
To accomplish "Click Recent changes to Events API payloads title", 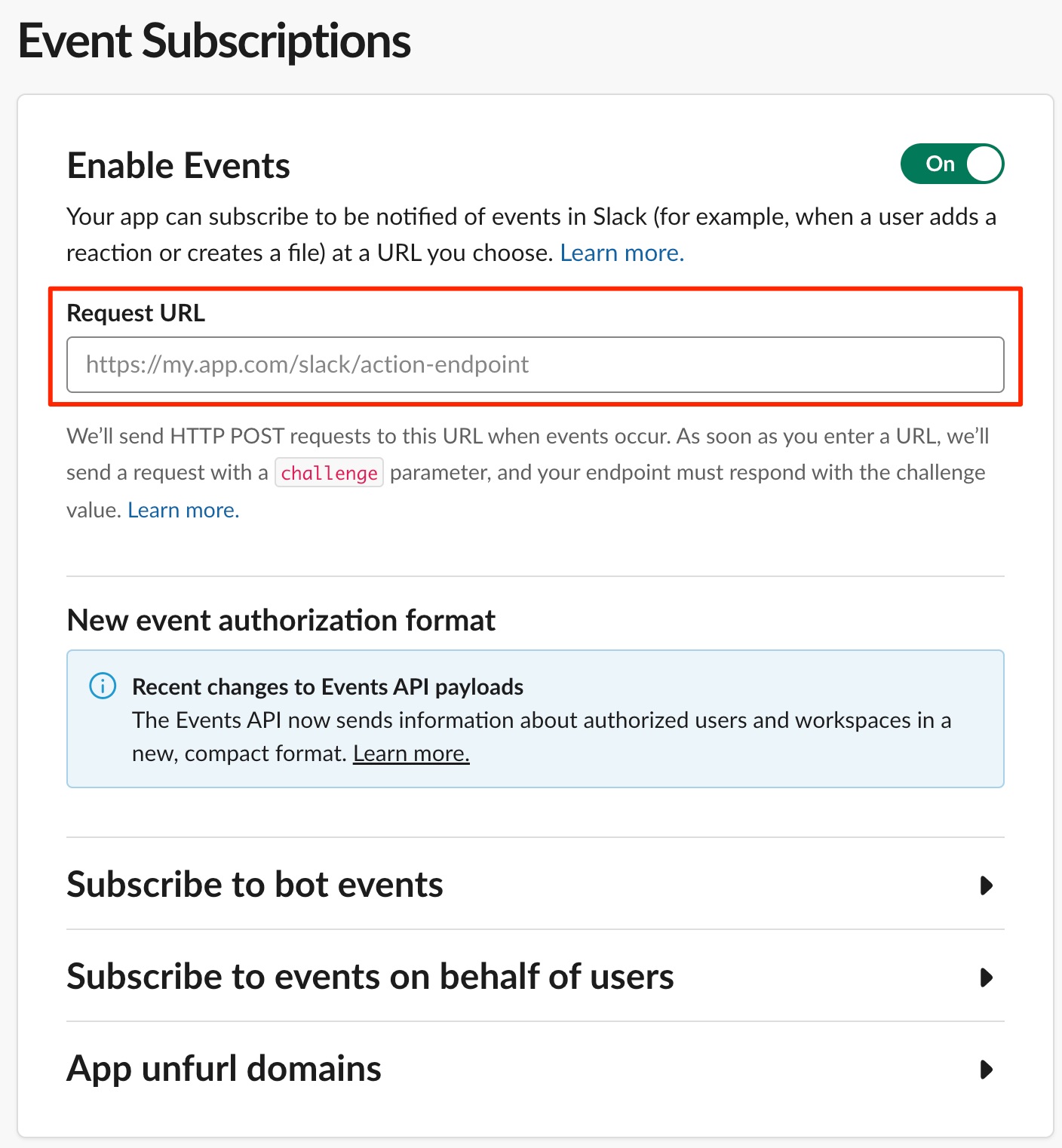I will pyautogui.click(x=327, y=686).
